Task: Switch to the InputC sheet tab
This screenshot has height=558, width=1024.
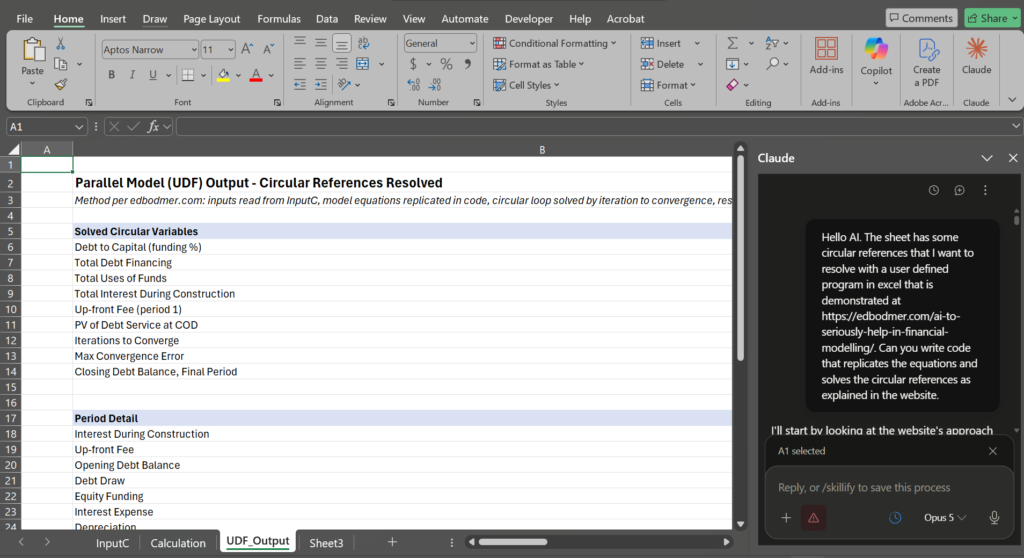Action: [x=112, y=543]
